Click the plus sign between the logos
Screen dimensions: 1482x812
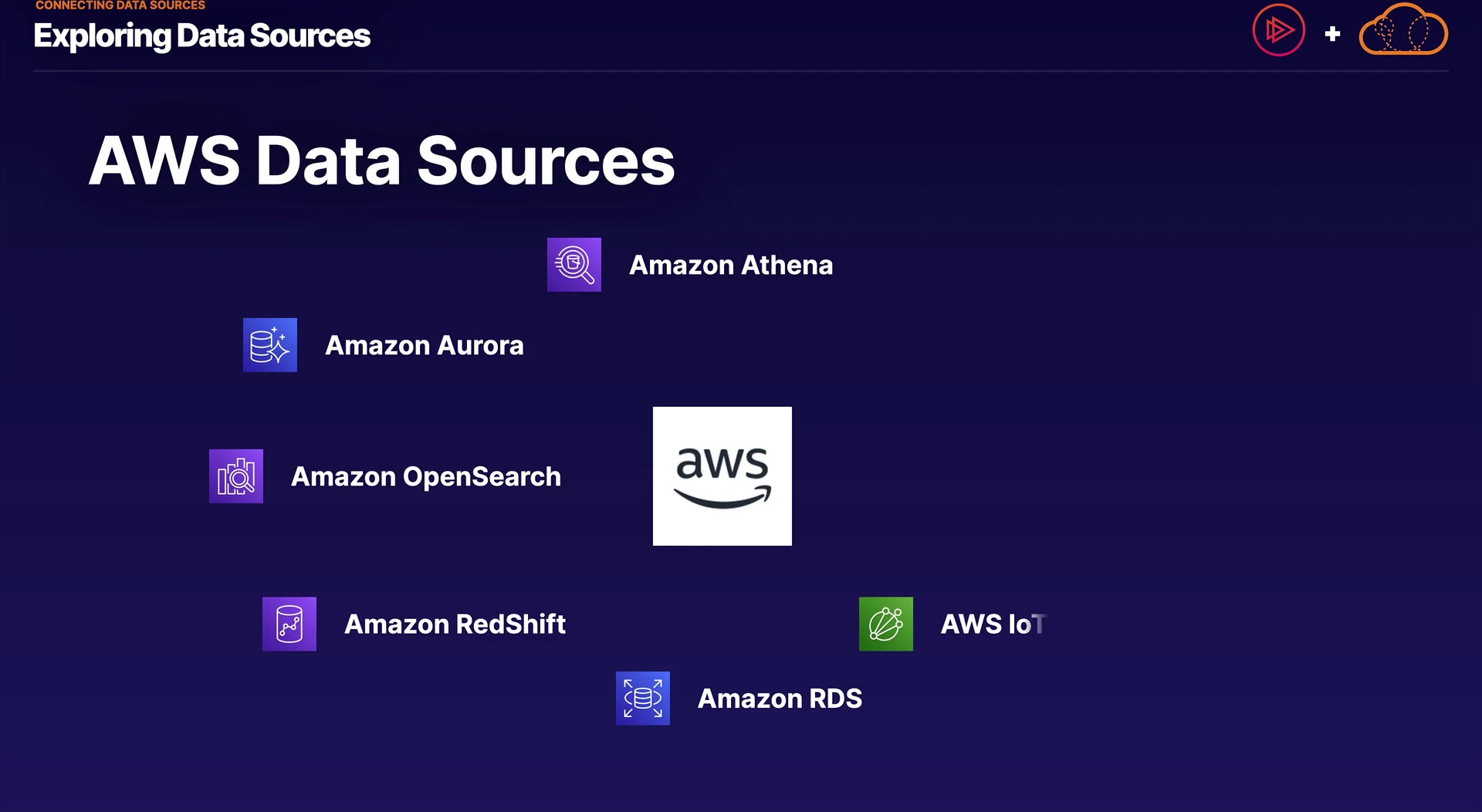coord(1332,34)
